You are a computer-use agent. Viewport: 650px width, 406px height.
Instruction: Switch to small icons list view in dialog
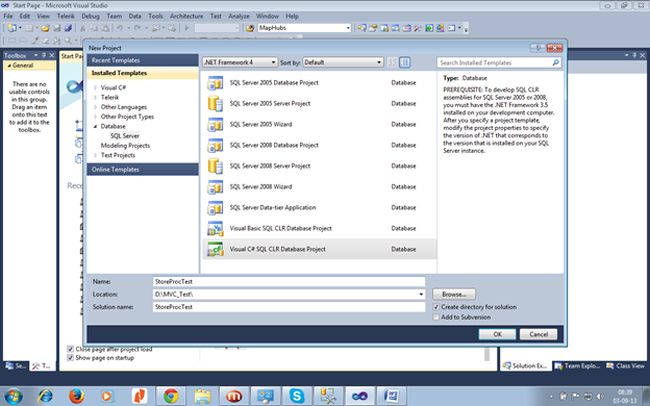391,62
